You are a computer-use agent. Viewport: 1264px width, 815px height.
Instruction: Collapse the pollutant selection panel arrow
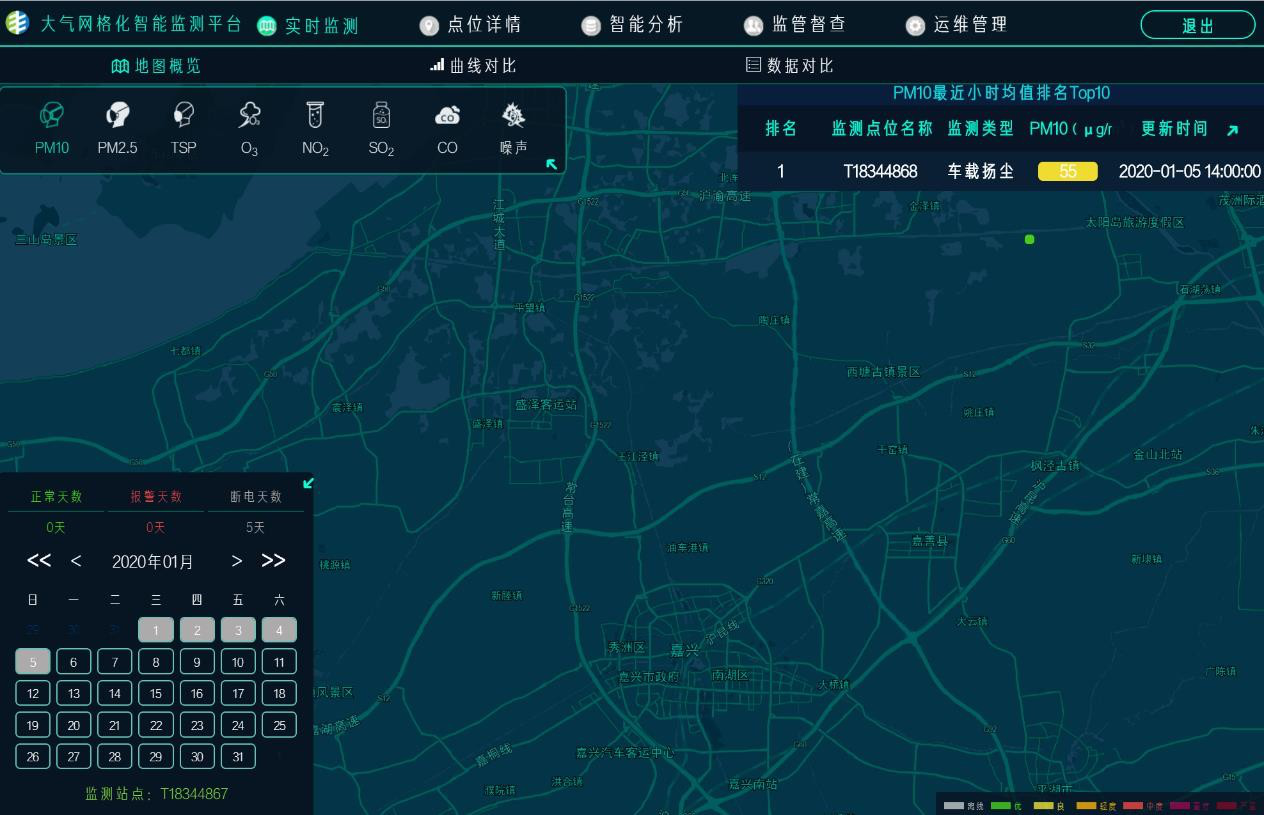click(x=551, y=165)
